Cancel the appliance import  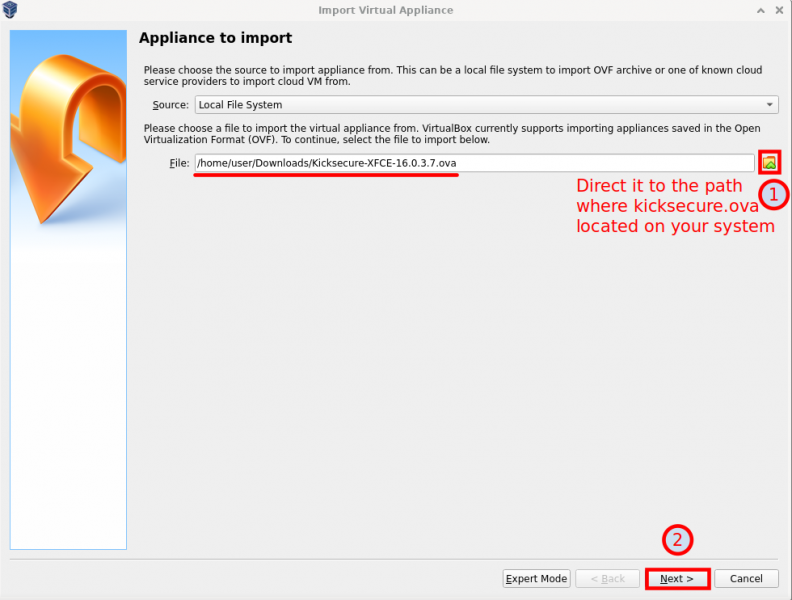click(746, 579)
